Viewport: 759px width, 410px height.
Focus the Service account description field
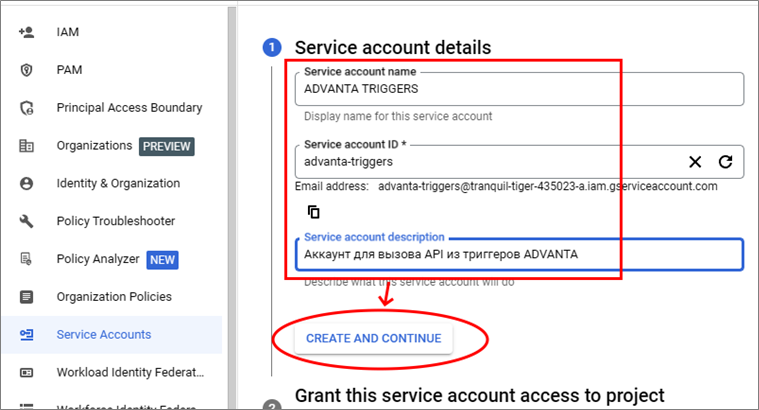pos(519,254)
